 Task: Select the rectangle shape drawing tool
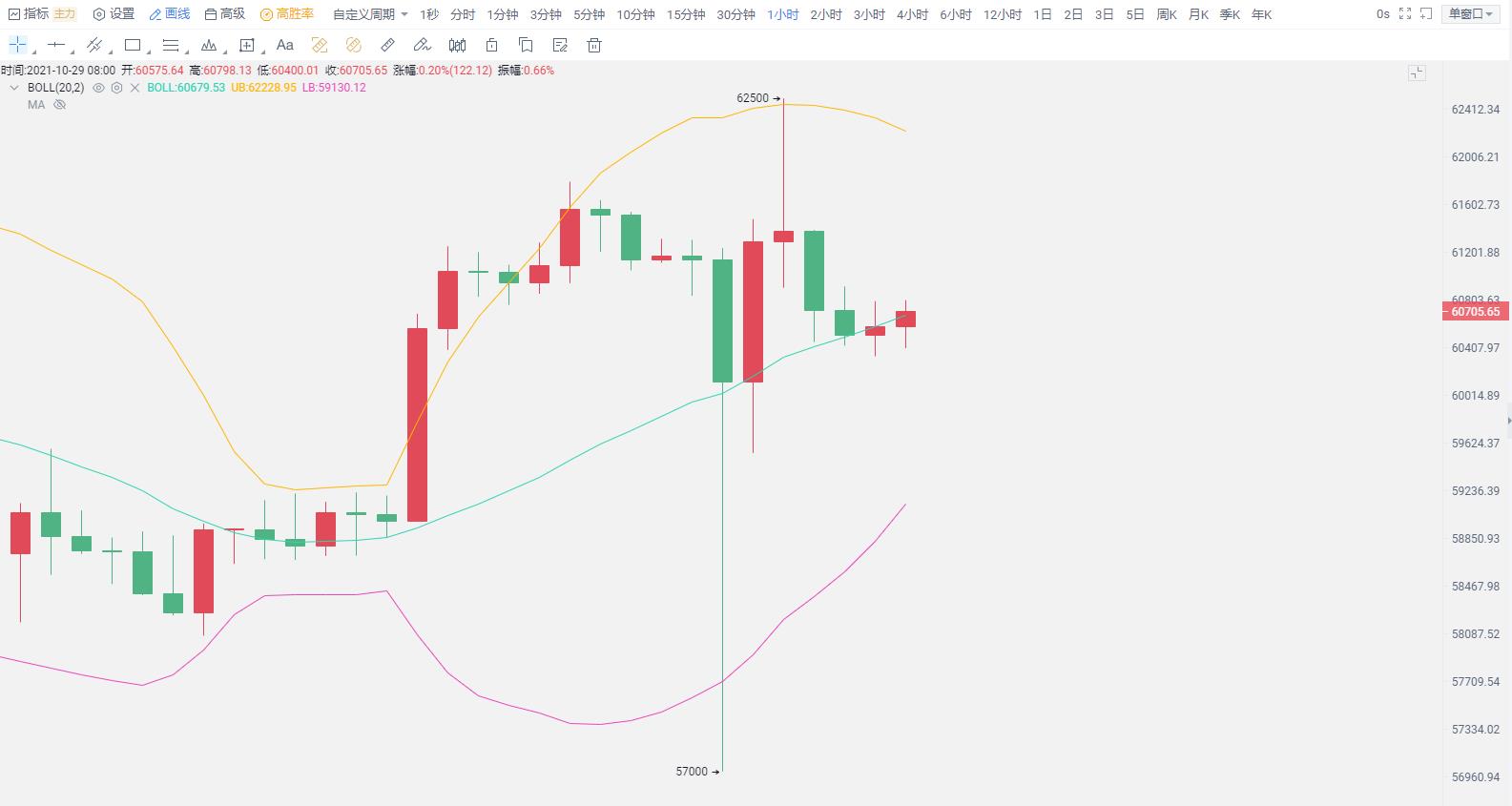(x=133, y=45)
